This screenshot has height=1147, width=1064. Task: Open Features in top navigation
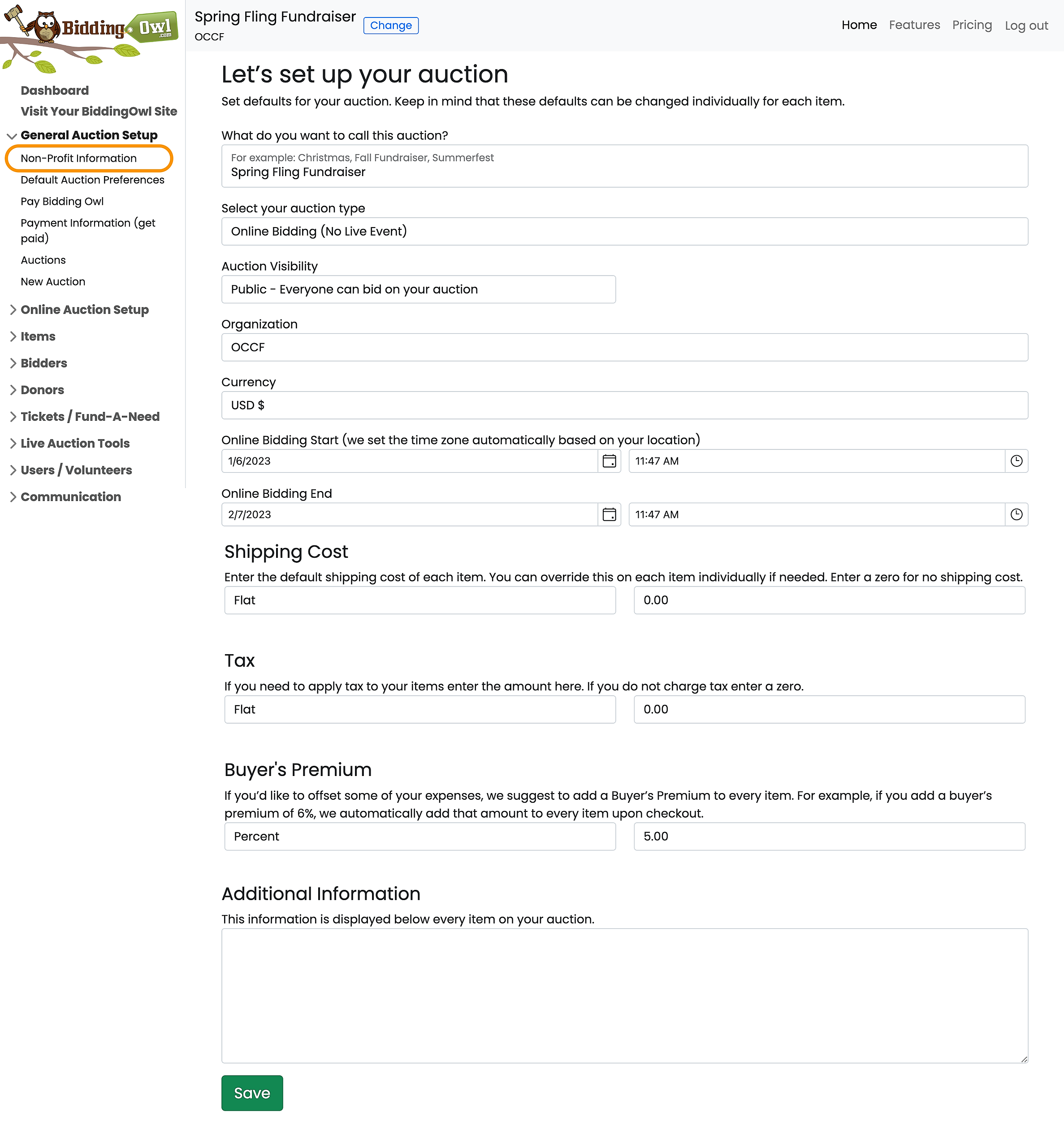[914, 26]
